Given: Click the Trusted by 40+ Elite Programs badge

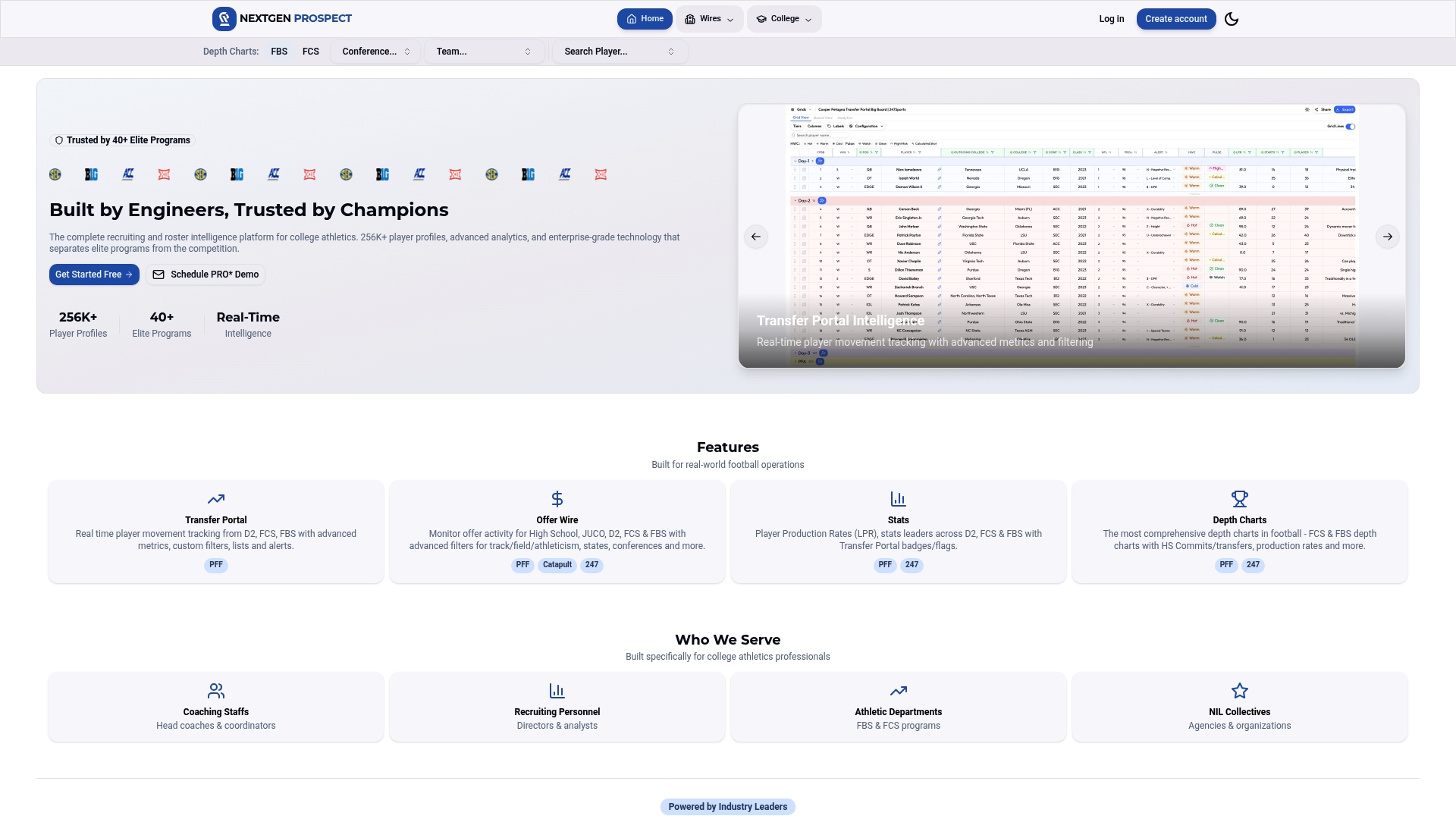Looking at the screenshot, I should click(x=123, y=140).
